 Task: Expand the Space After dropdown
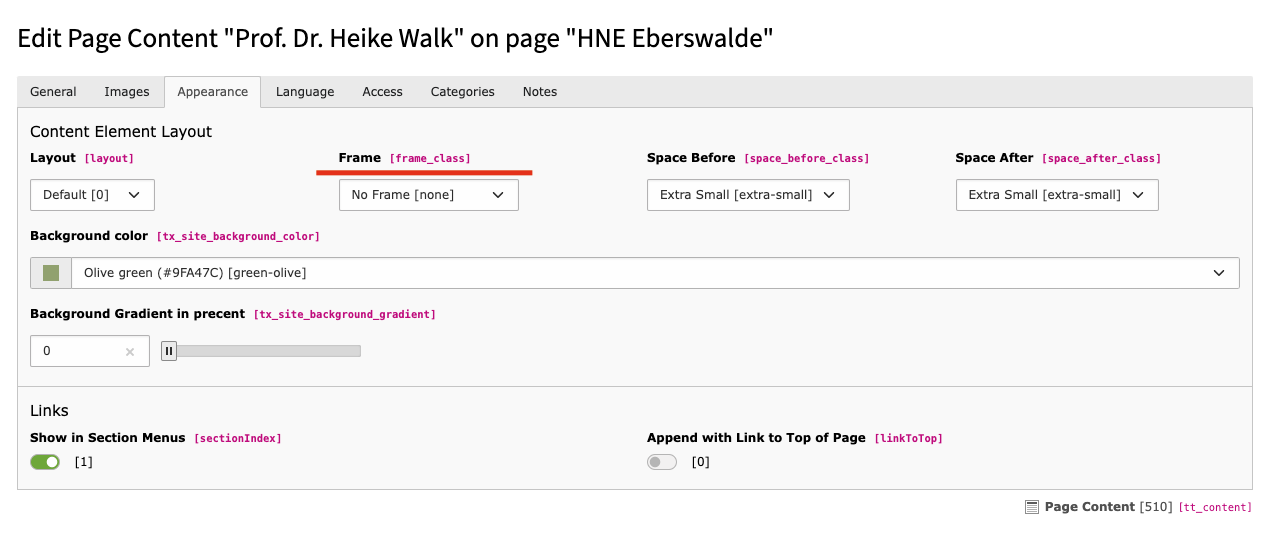(1056, 195)
